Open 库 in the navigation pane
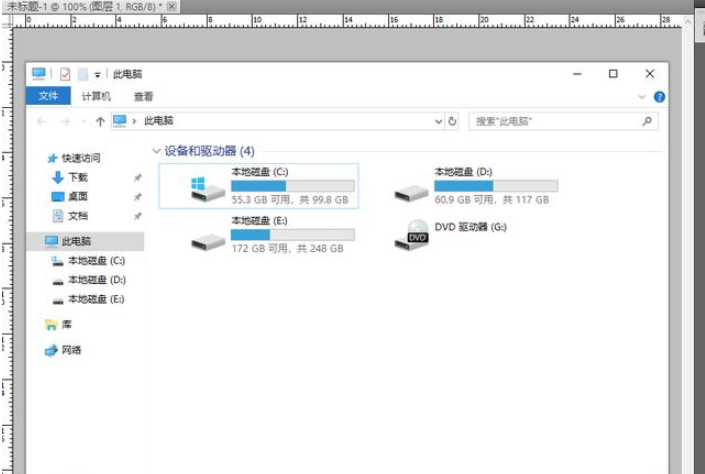705x474 pixels. [67, 324]
